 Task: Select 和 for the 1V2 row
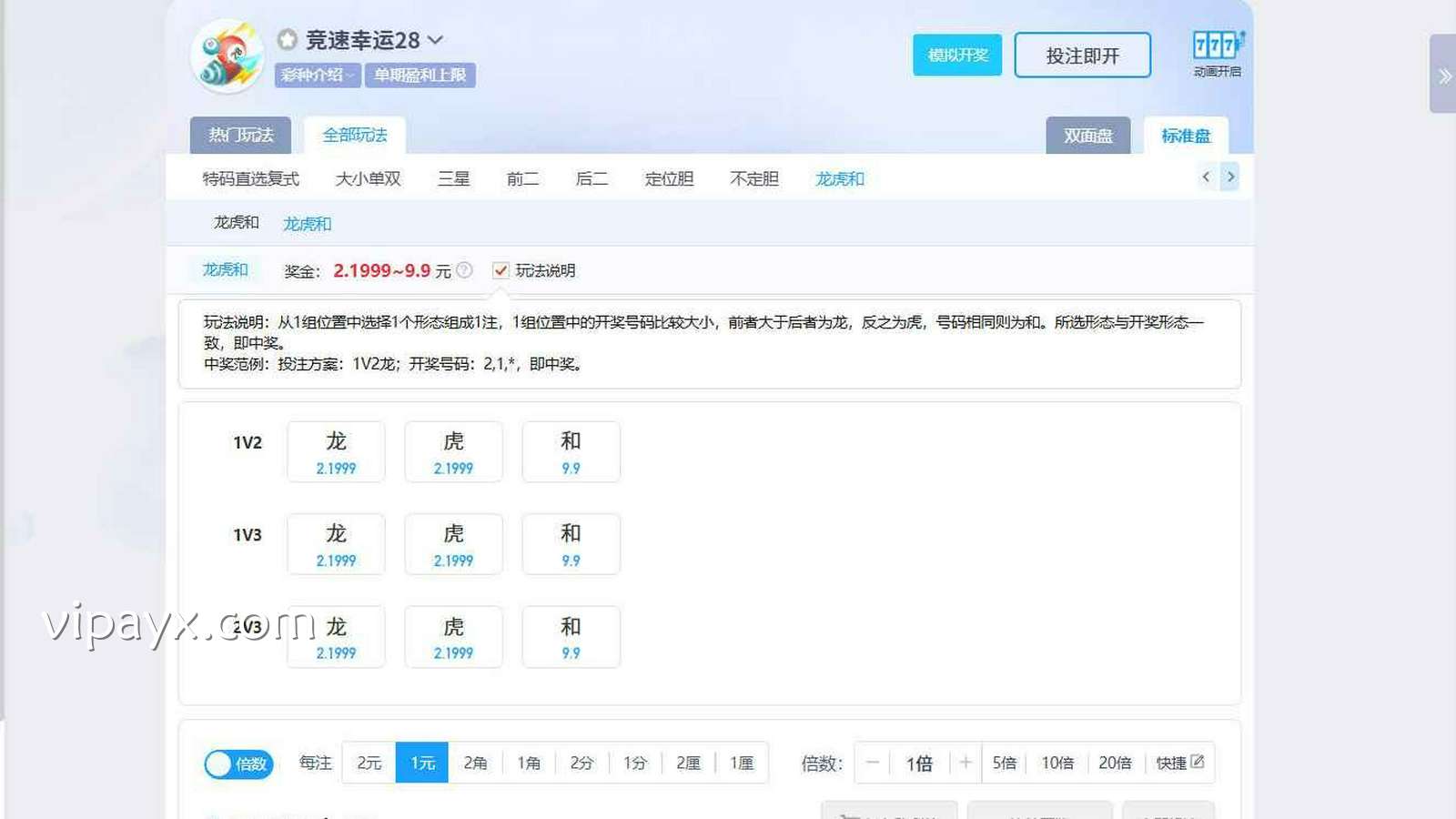pyautogui.click(x=571, y=452)
